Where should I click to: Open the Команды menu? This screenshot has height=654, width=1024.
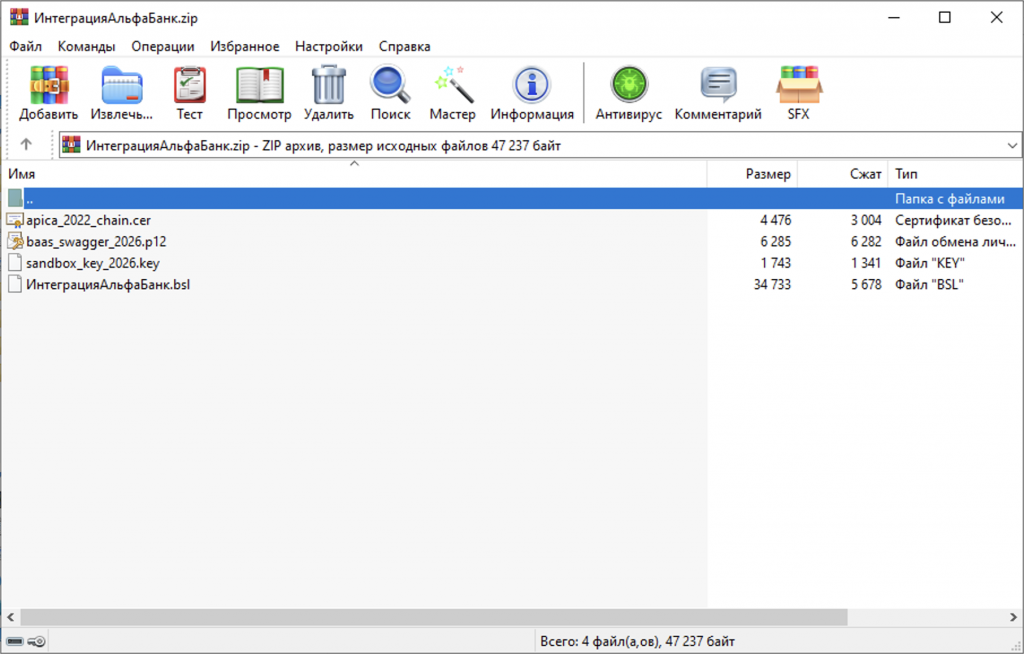86,46
